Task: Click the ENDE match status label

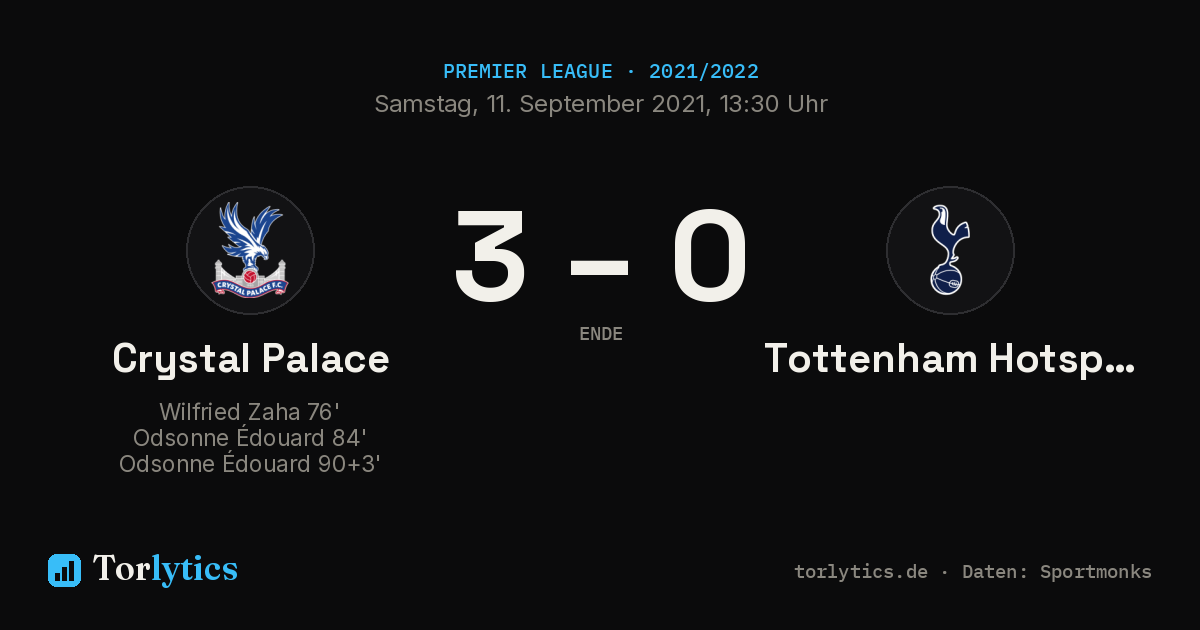Action: coord(601,334)
